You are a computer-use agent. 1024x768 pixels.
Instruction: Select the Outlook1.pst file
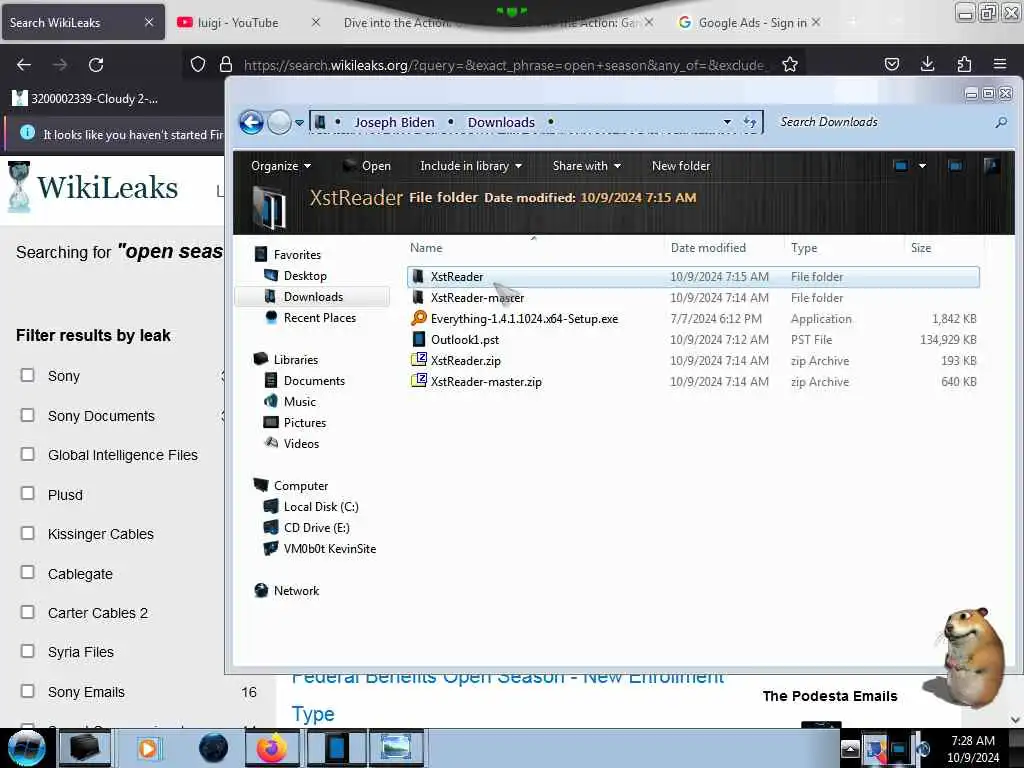pyautogui.click(x=693, y=340)
